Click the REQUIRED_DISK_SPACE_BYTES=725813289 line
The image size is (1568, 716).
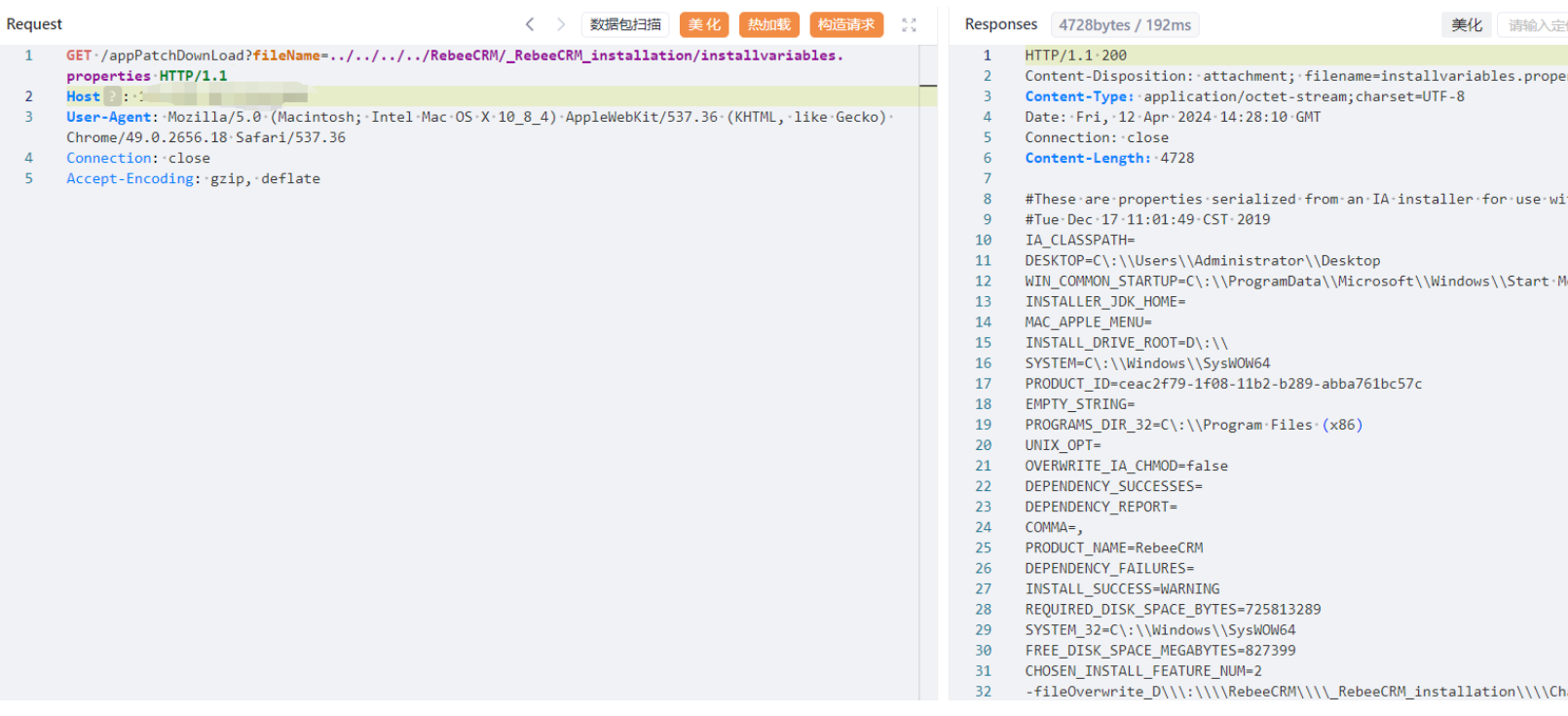tap(1173, 608)
